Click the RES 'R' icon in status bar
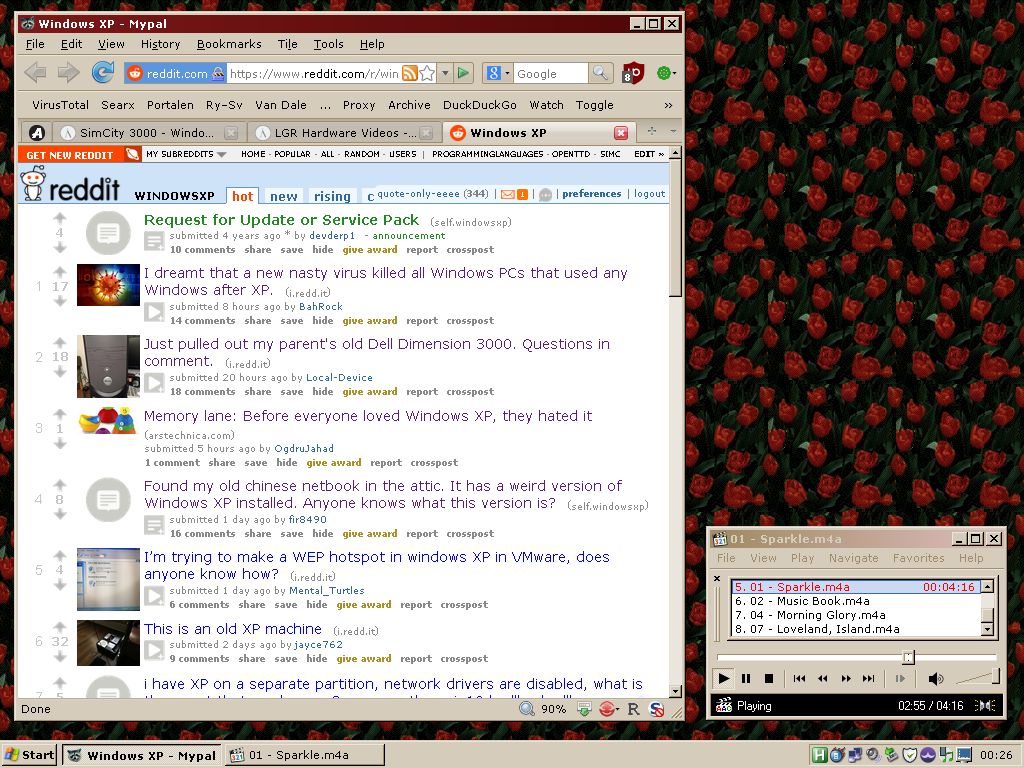Screen dimensions: 1024x768 (x=633, y=708)
